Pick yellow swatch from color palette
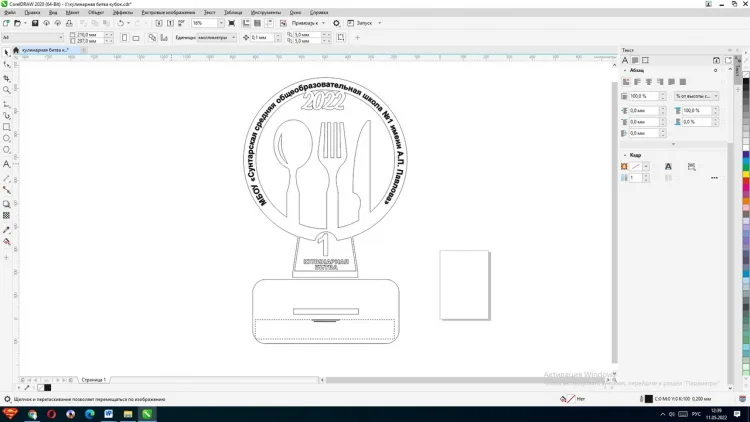750x422 pixels. point(746,175)
